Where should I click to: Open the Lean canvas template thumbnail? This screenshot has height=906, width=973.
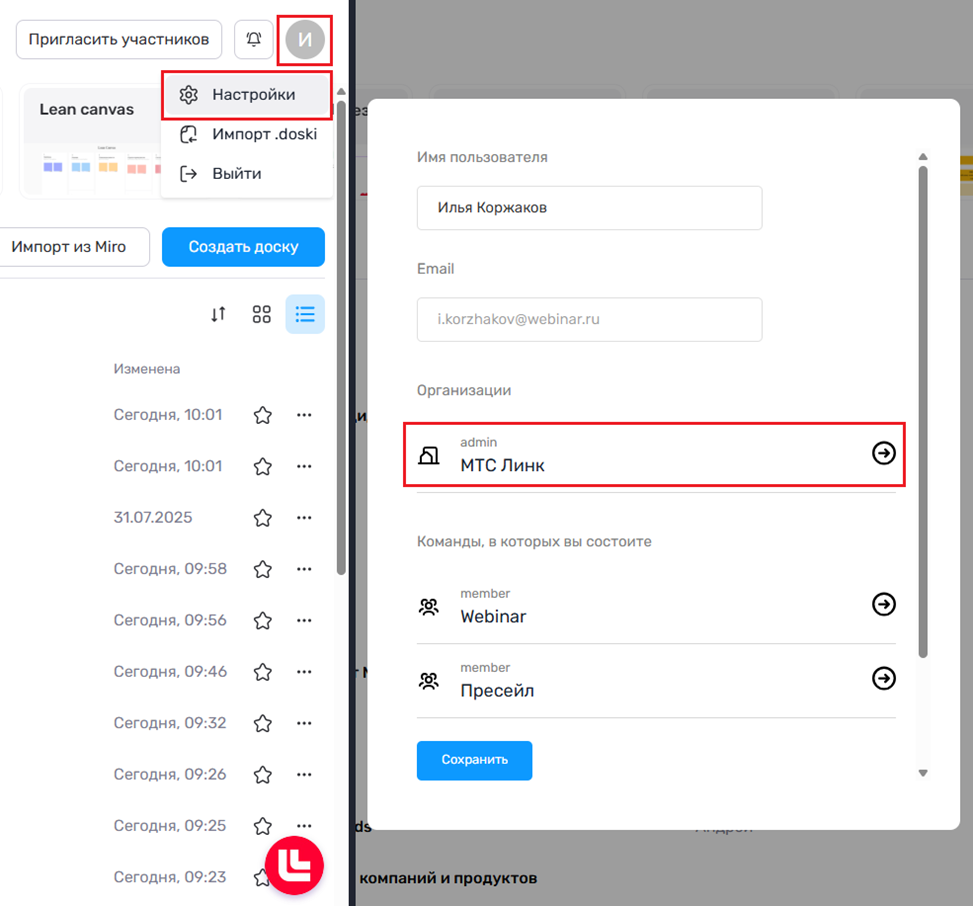[x=91, y=142]
